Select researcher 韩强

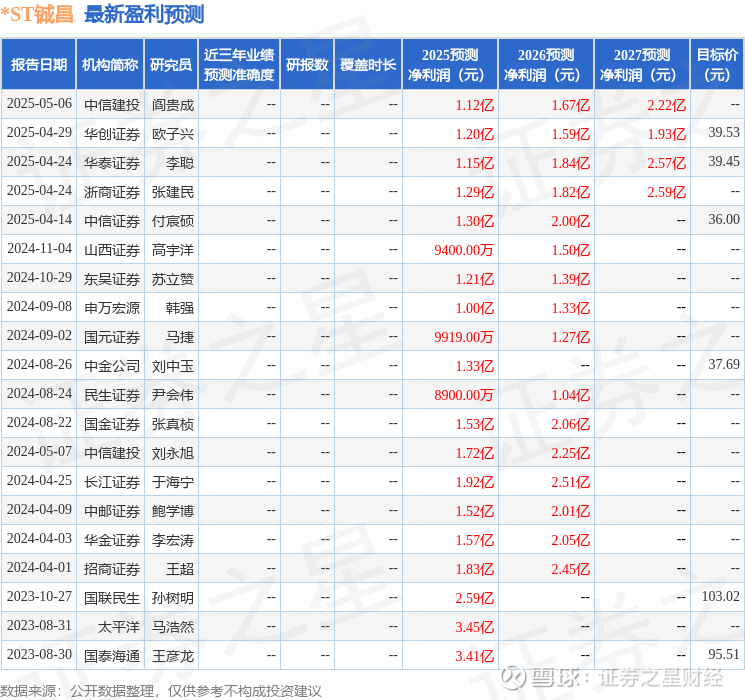(x=180, y=308)
